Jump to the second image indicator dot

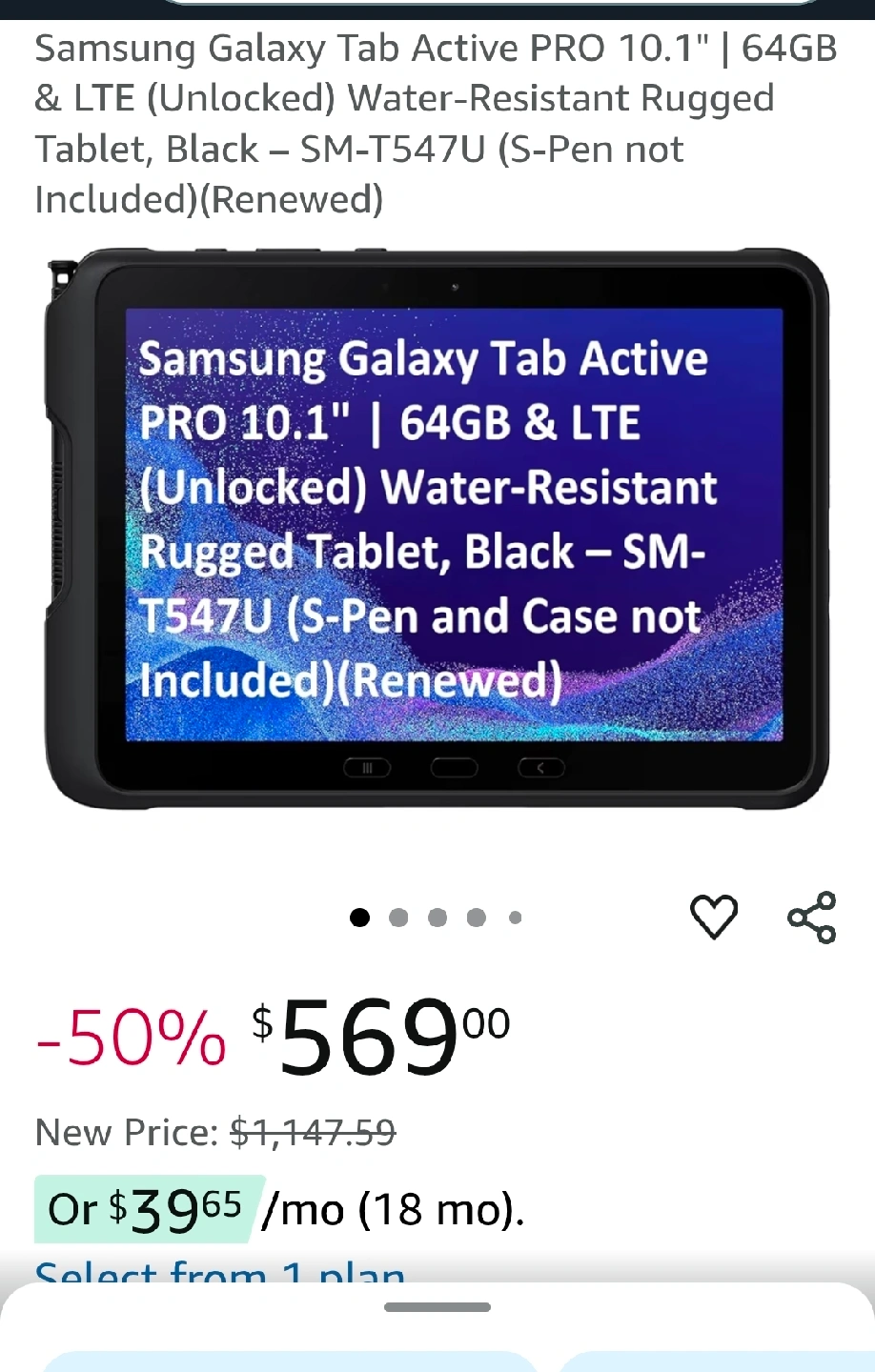pos(398,918)
